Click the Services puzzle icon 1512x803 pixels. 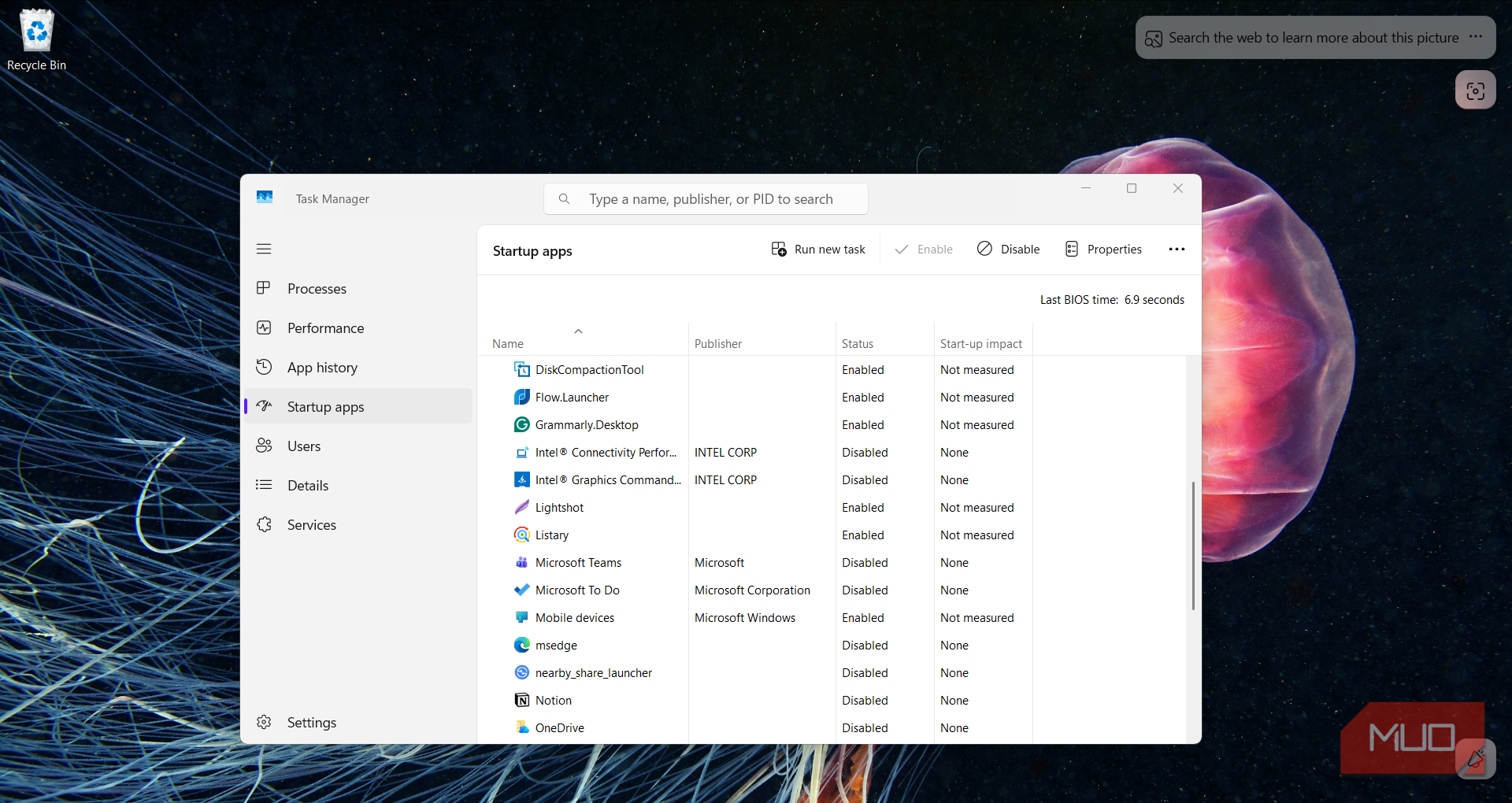(264, 524)
